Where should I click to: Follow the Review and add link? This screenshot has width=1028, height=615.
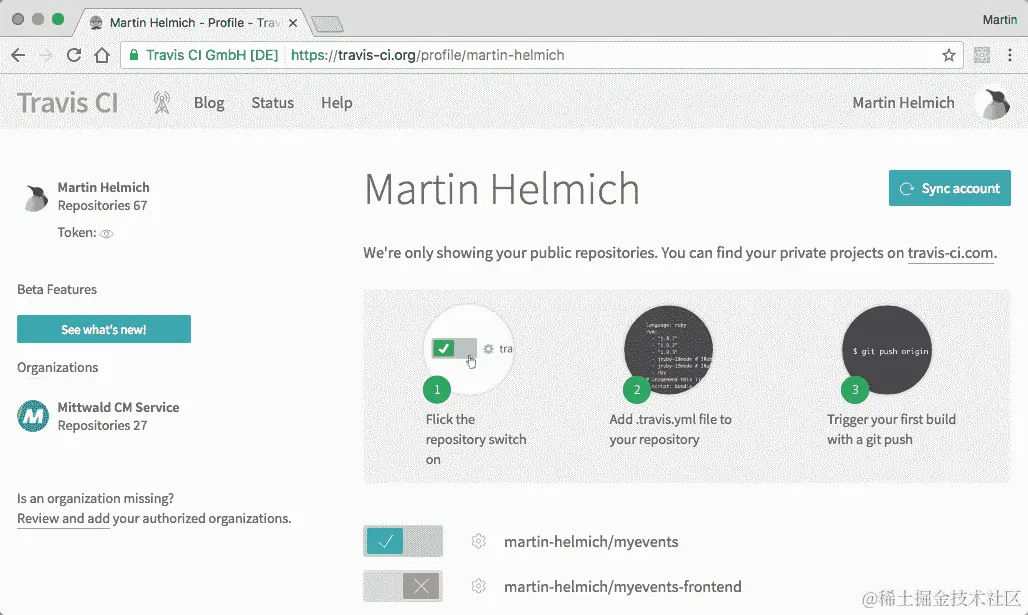pyautogui.click(x=63, y=519)
